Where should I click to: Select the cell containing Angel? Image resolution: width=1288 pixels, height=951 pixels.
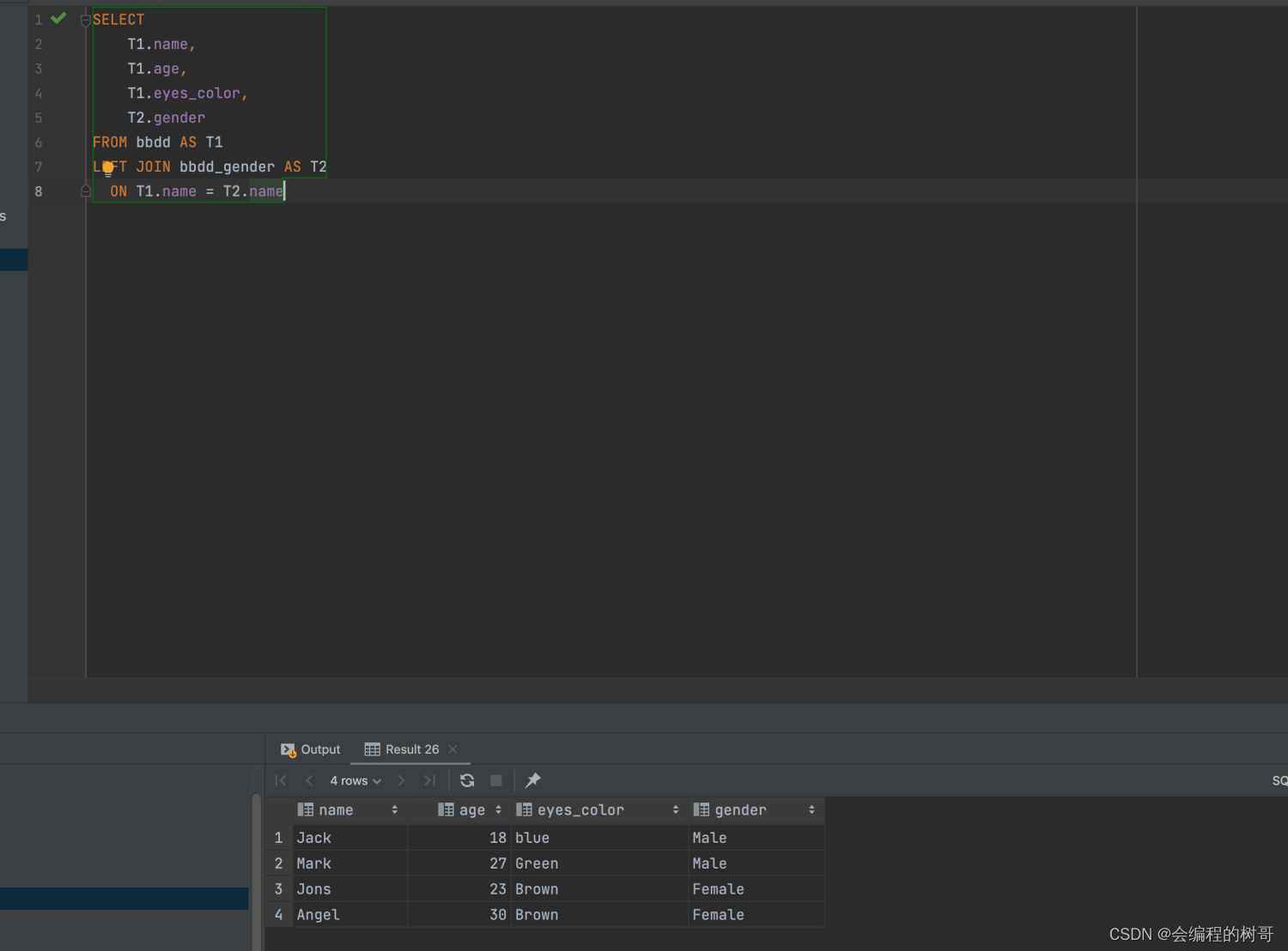349,915
